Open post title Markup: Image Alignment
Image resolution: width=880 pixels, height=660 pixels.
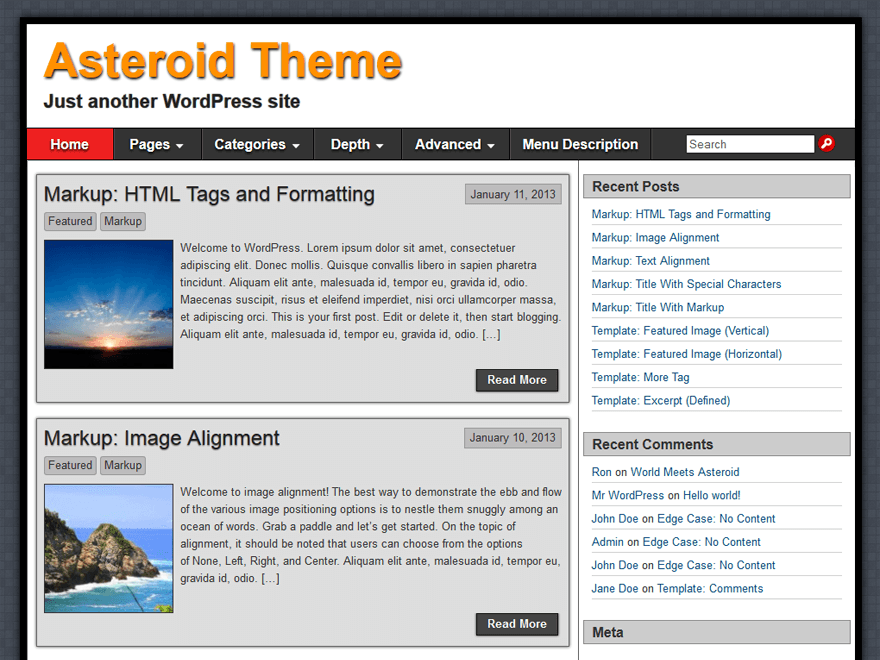click(162, 438)
